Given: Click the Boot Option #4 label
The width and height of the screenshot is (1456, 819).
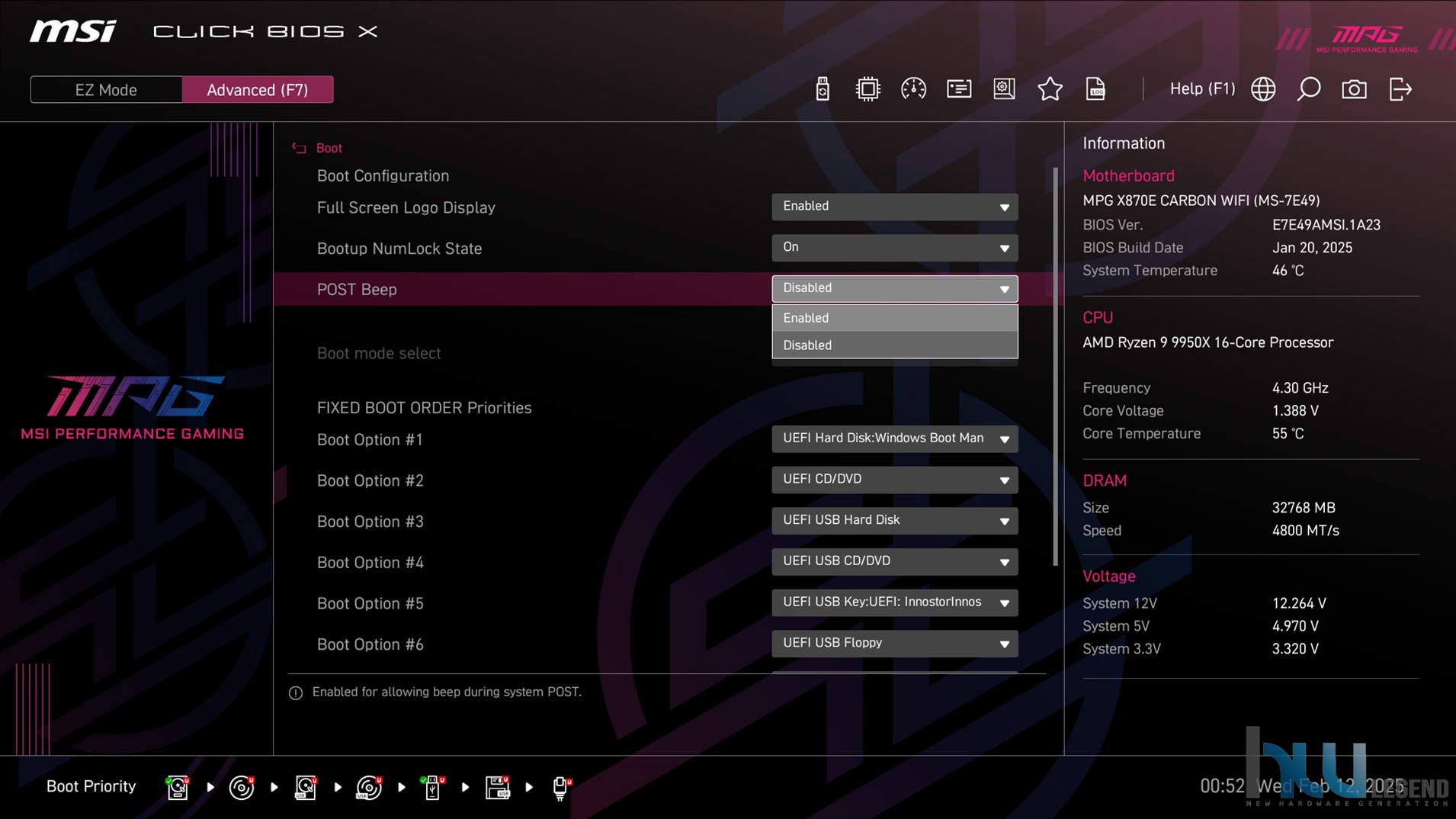Looking at the screenshot, I should [x=370, y=563].
